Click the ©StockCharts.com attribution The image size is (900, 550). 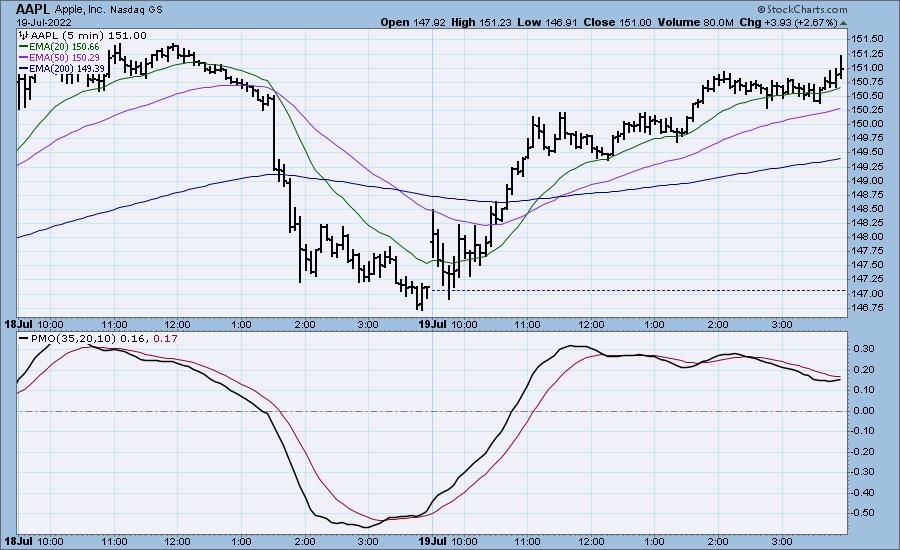[802, 9]
